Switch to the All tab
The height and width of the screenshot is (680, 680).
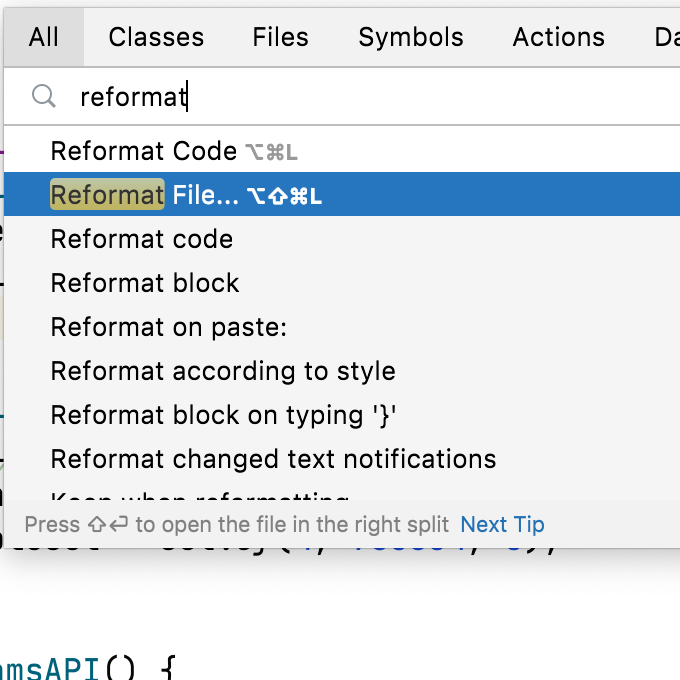44,37
